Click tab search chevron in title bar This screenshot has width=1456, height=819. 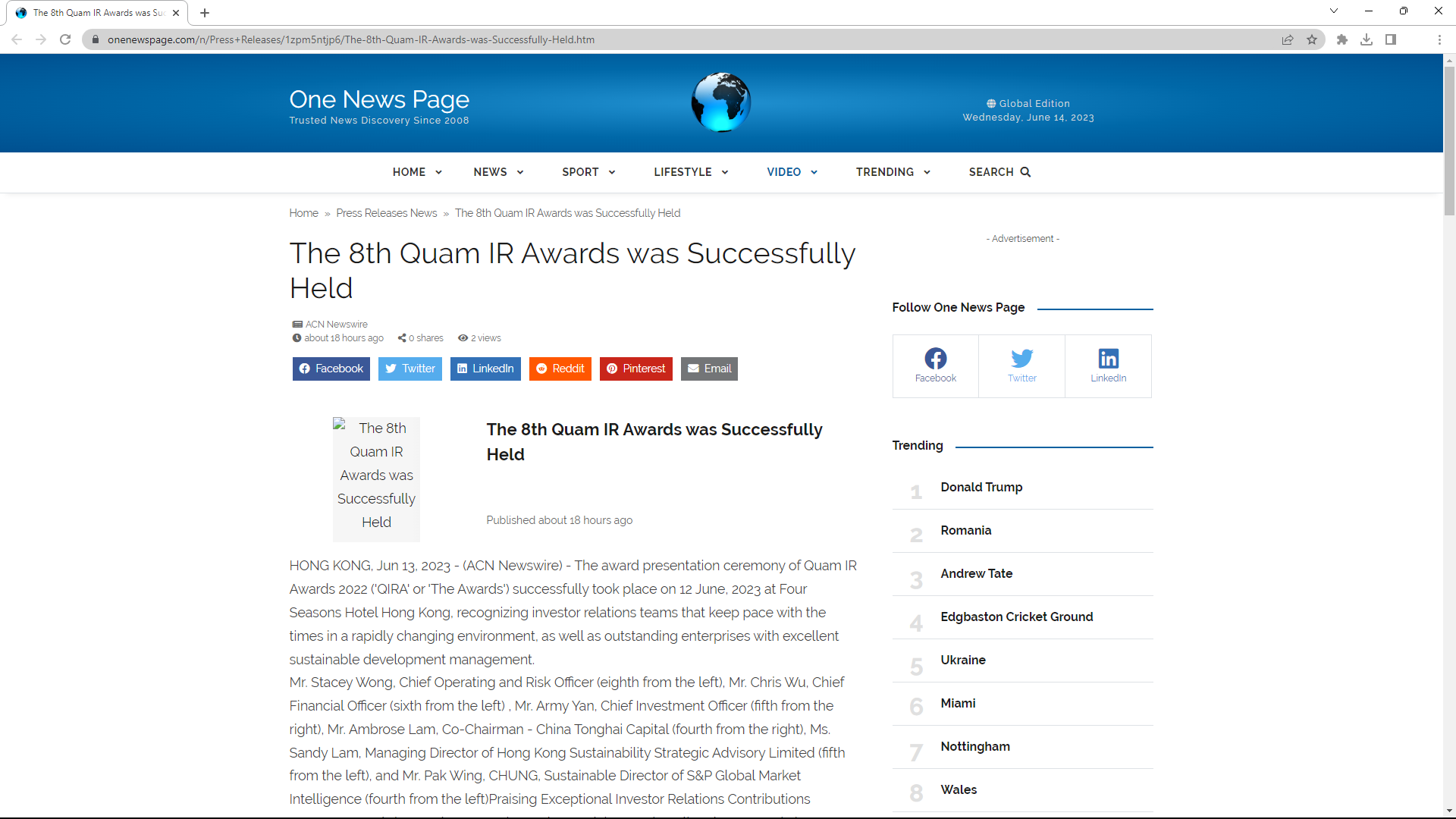coord(1334,11)
